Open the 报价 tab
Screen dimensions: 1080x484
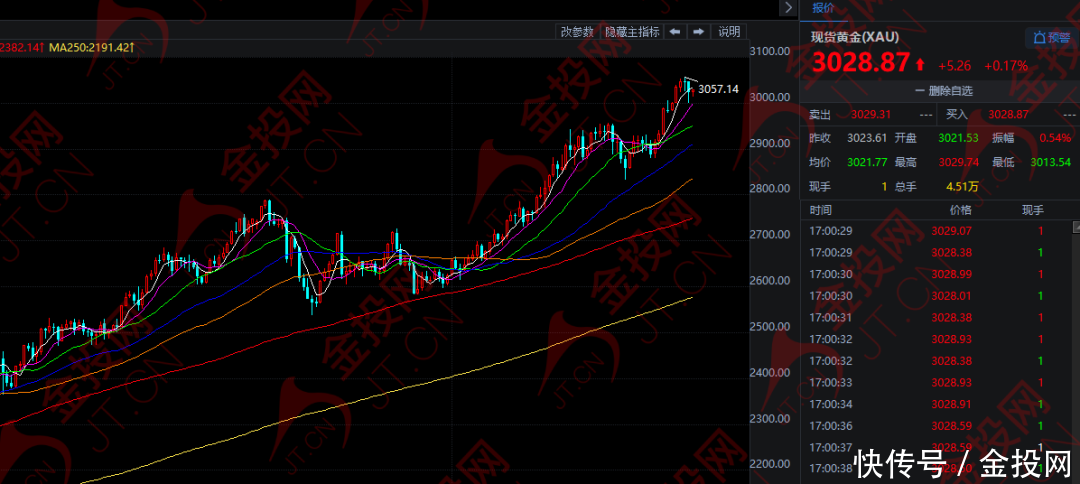pos(823,8)
